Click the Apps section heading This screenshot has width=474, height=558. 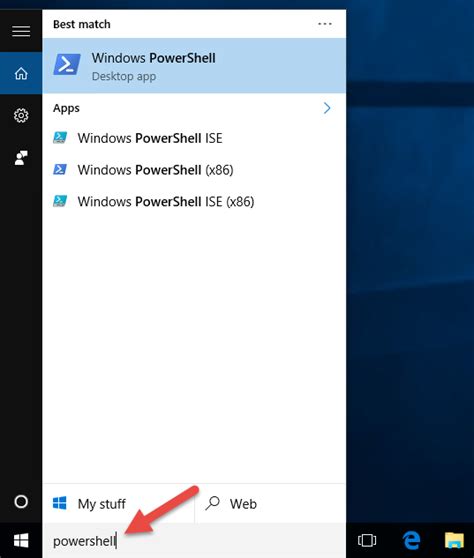(x=66, y=108)
